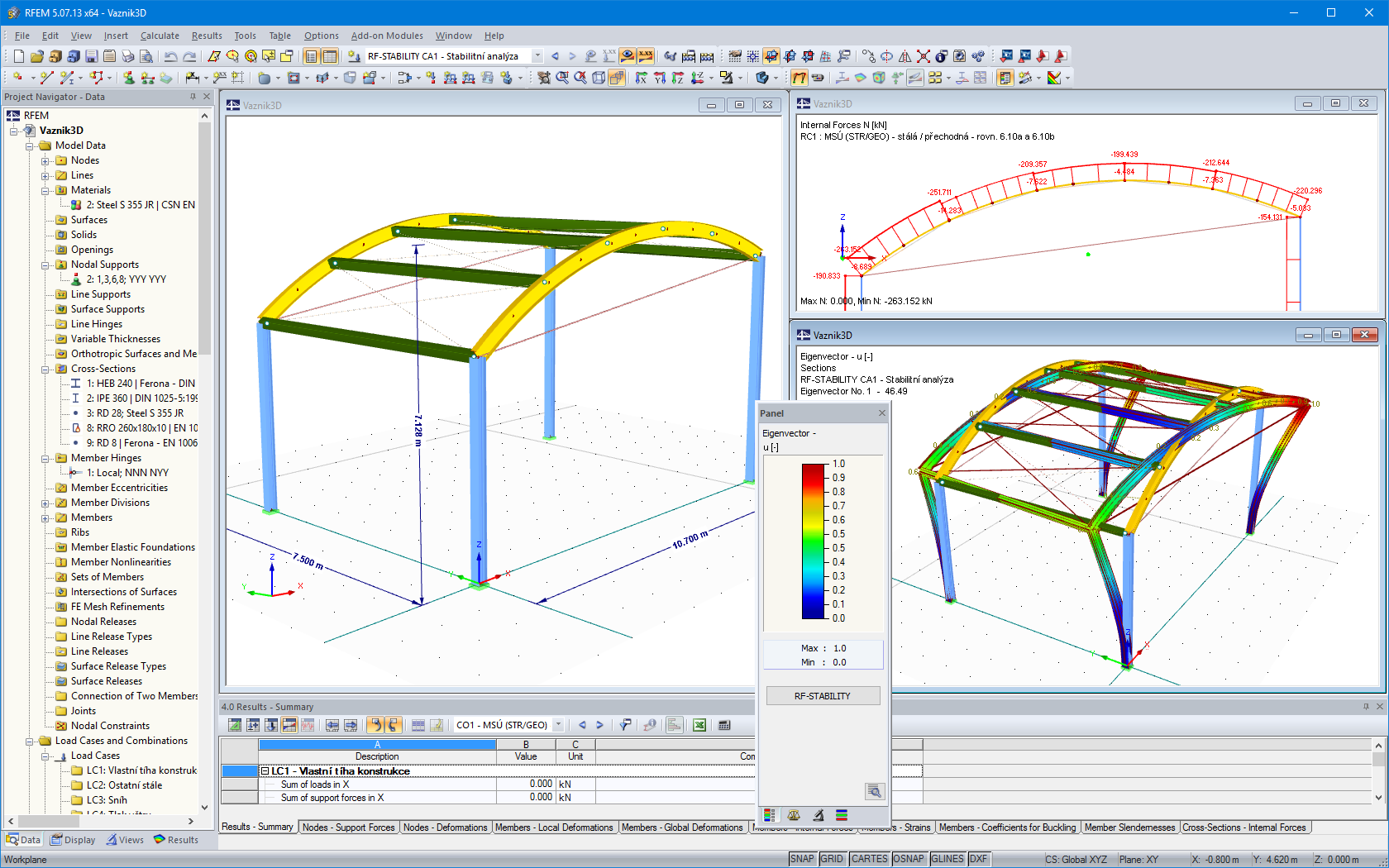Click the camera icon in the top toolbar
This screenshot has width=1389, height=868.
959,56
